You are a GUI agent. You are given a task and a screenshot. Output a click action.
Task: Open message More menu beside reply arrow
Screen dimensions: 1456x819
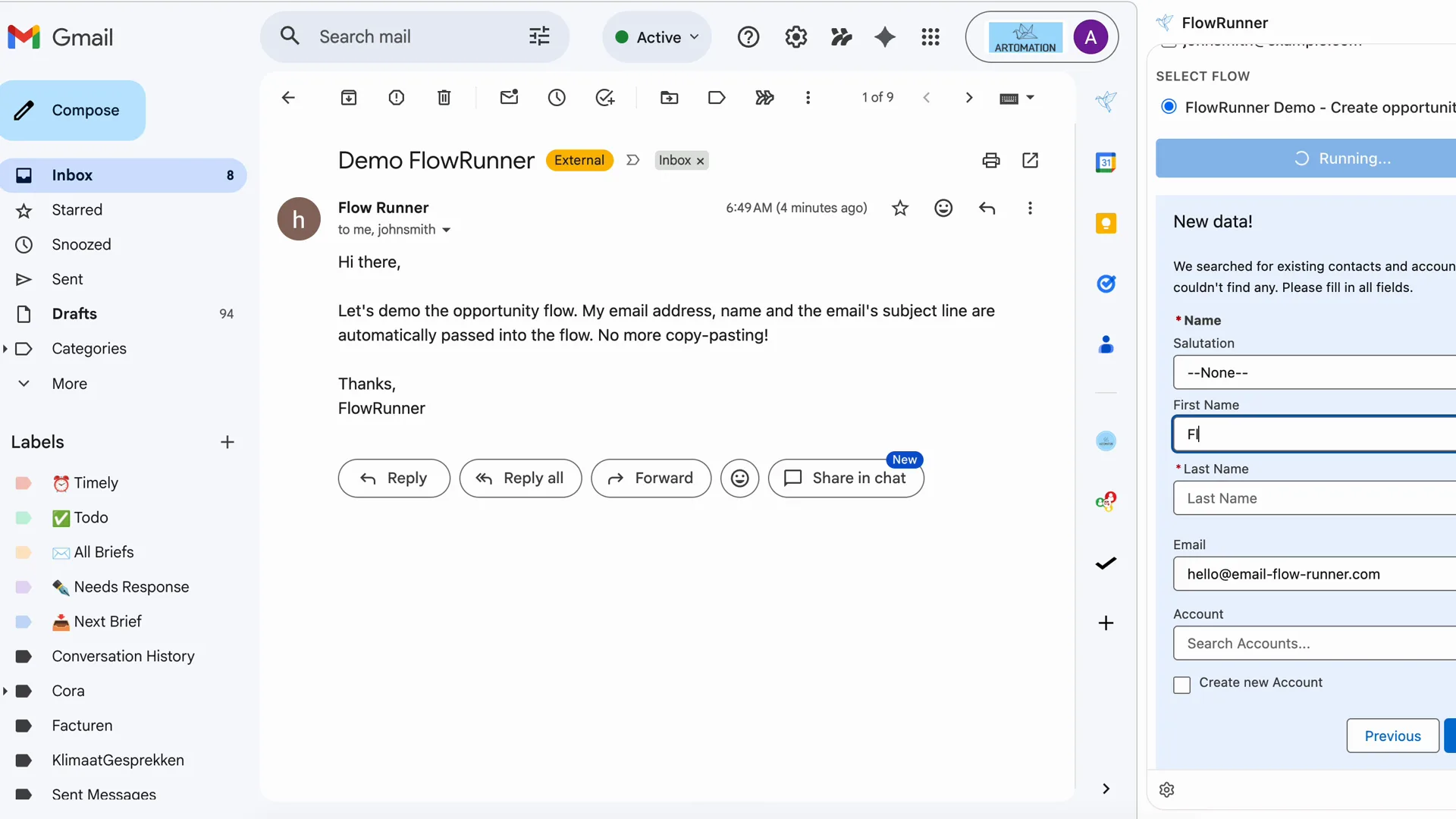(1030, 208)
